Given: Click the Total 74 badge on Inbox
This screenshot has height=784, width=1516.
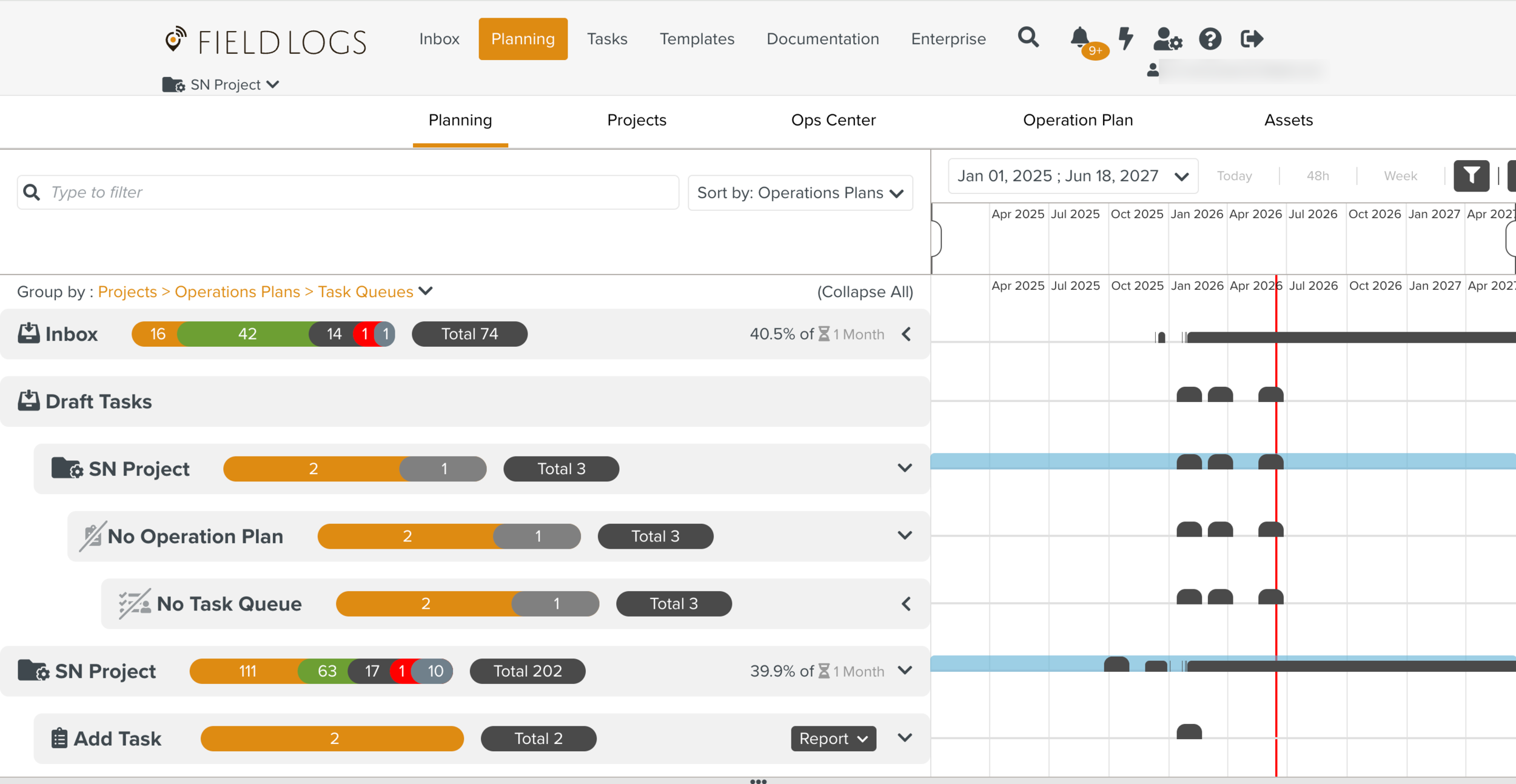Looking at the screenshot, I should 469,334.
